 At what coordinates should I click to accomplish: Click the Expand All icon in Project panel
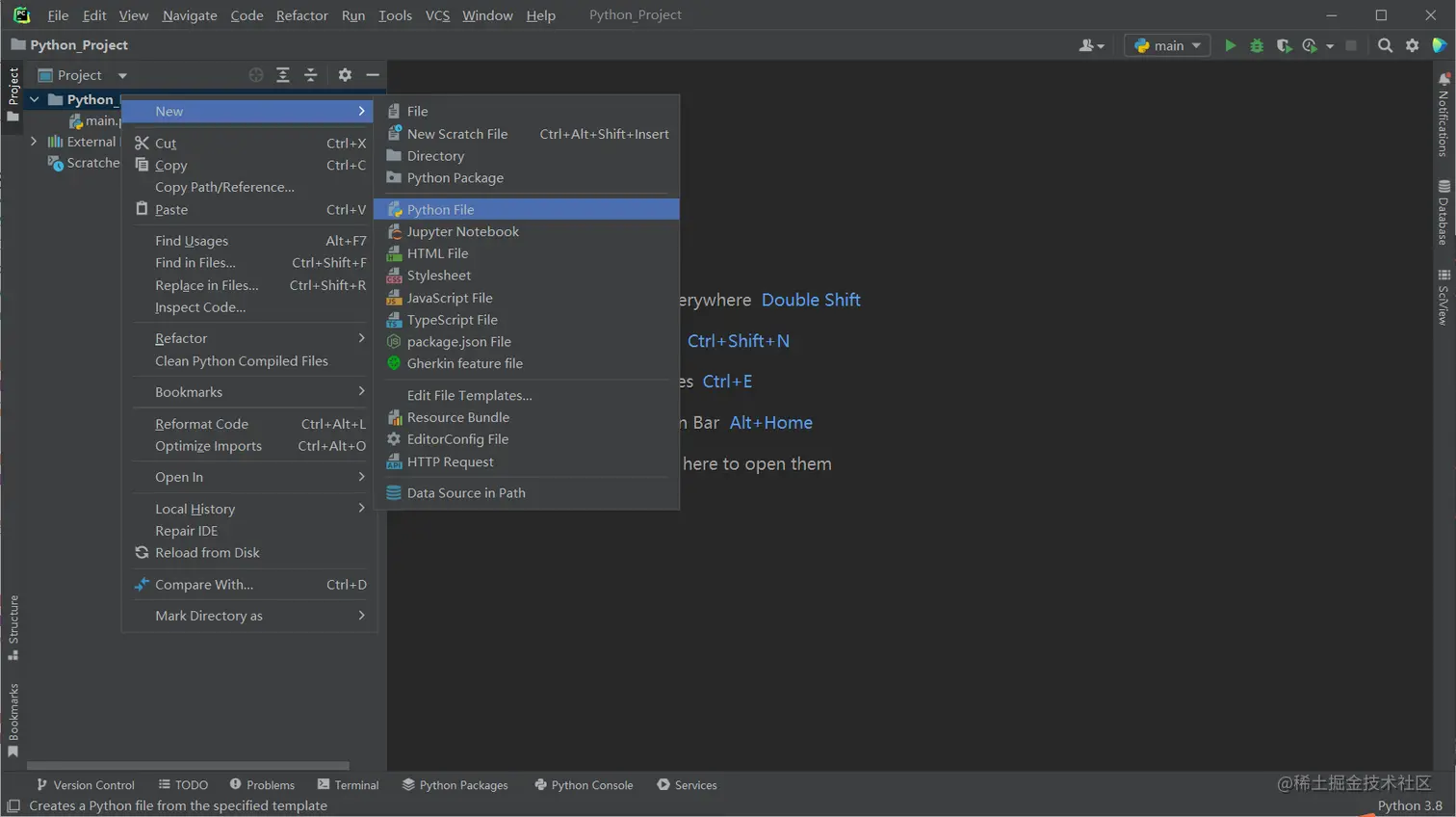click(283, 75)
